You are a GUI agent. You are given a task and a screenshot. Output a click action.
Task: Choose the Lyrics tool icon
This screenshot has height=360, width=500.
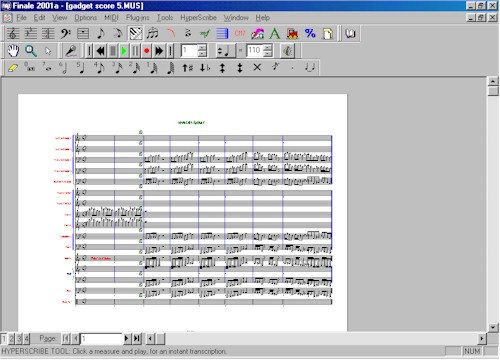257,33
